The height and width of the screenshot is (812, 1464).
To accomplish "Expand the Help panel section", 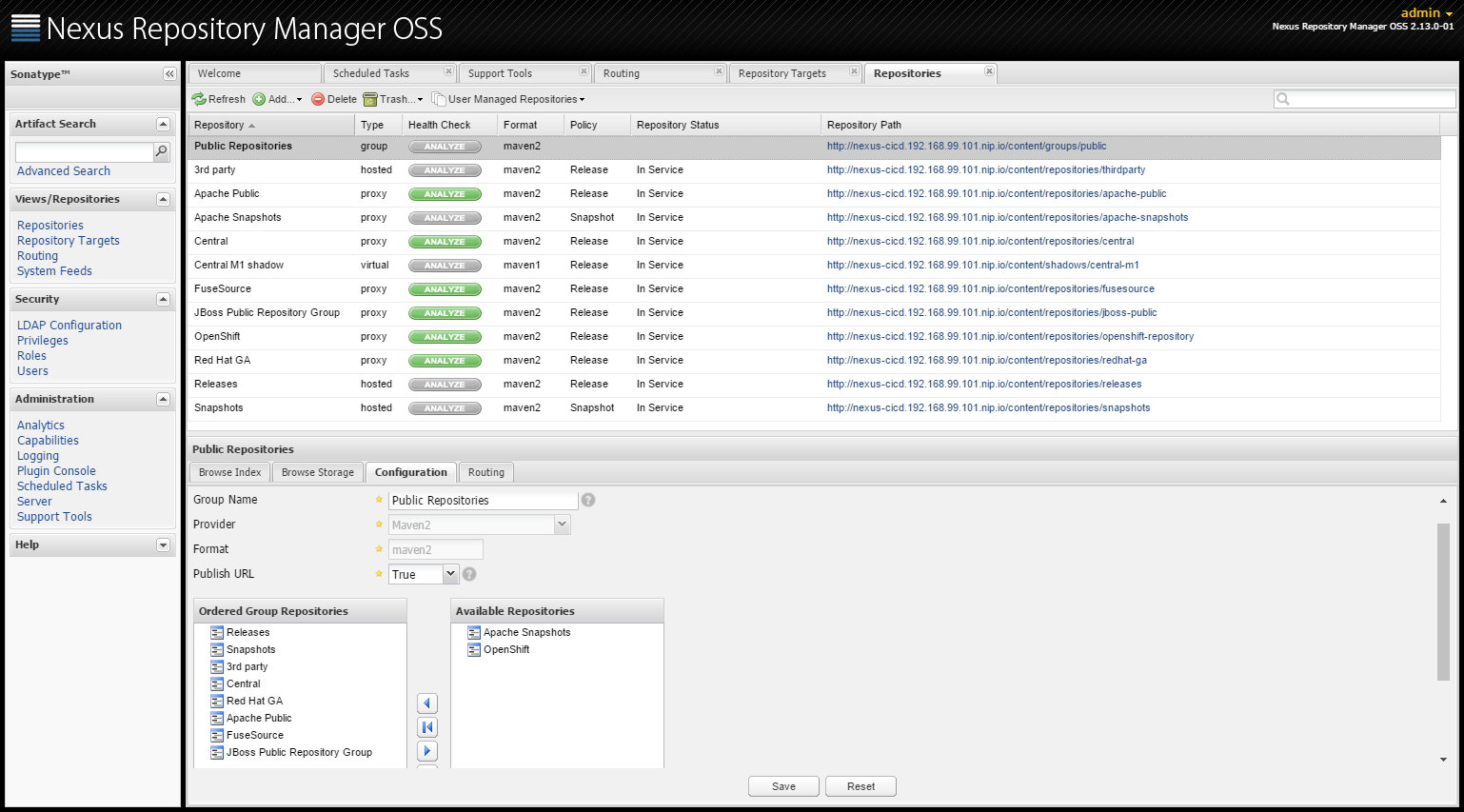I will (x=163, y=545).
